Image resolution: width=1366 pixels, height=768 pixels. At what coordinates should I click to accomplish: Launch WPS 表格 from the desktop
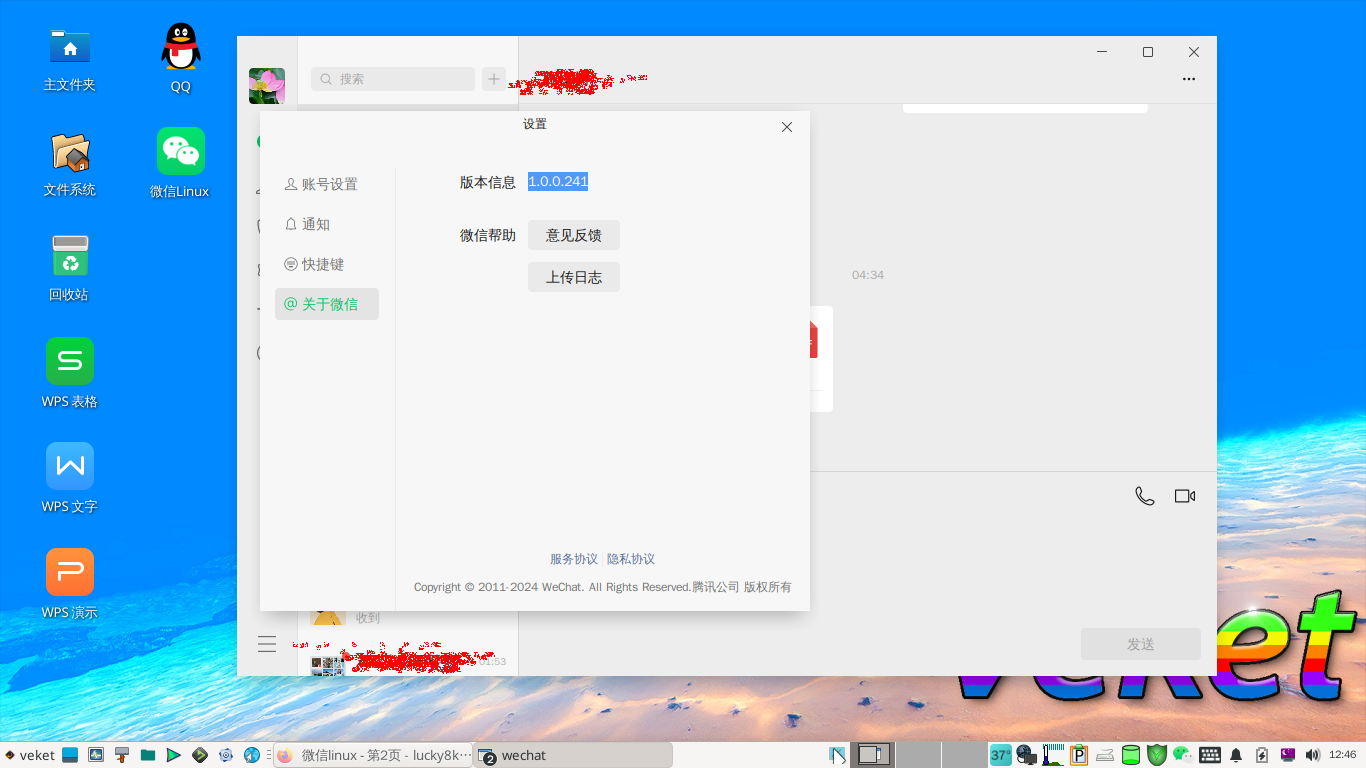pyautogui.click(x=69, y=373)
